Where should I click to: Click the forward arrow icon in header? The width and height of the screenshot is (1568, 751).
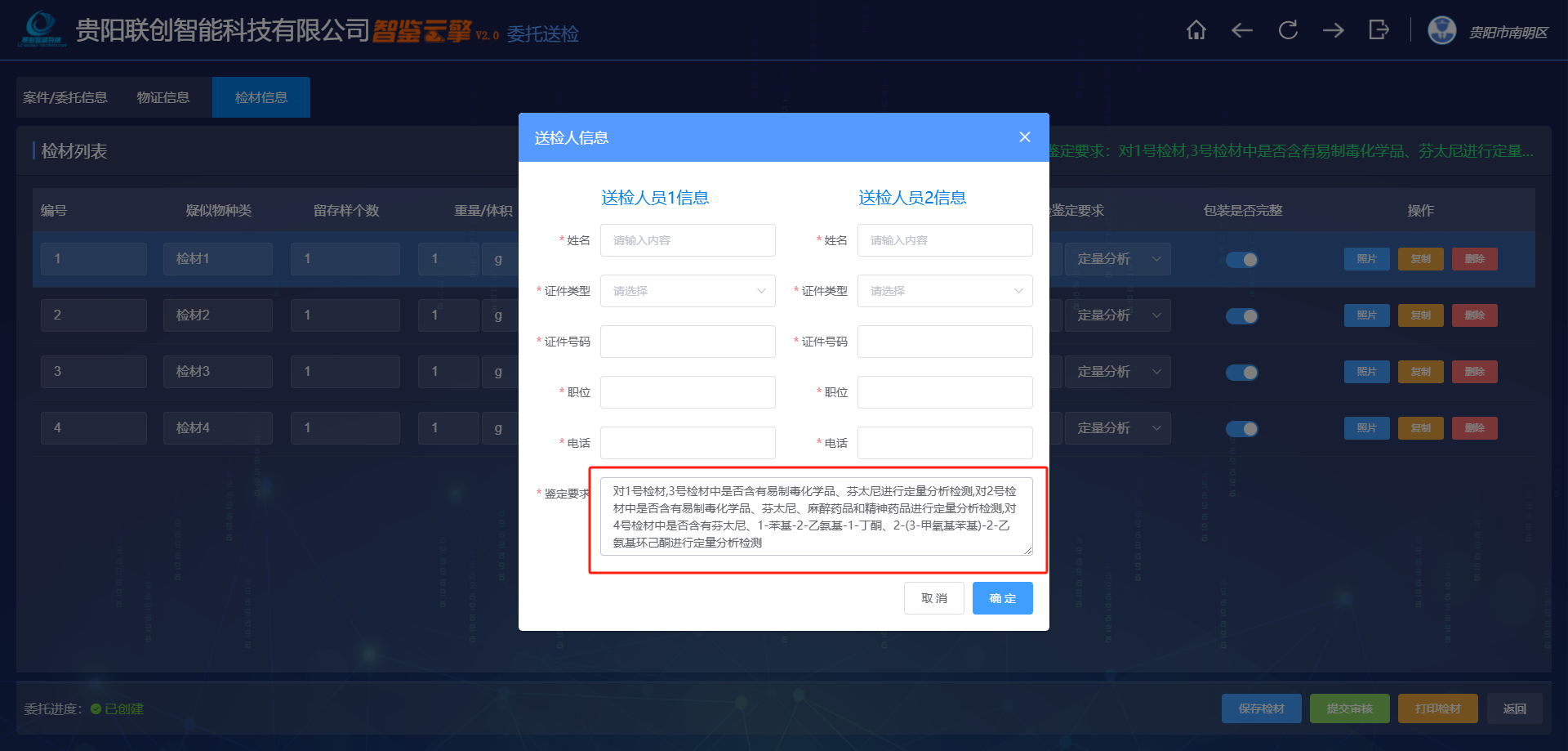(x=1334, y=30)
